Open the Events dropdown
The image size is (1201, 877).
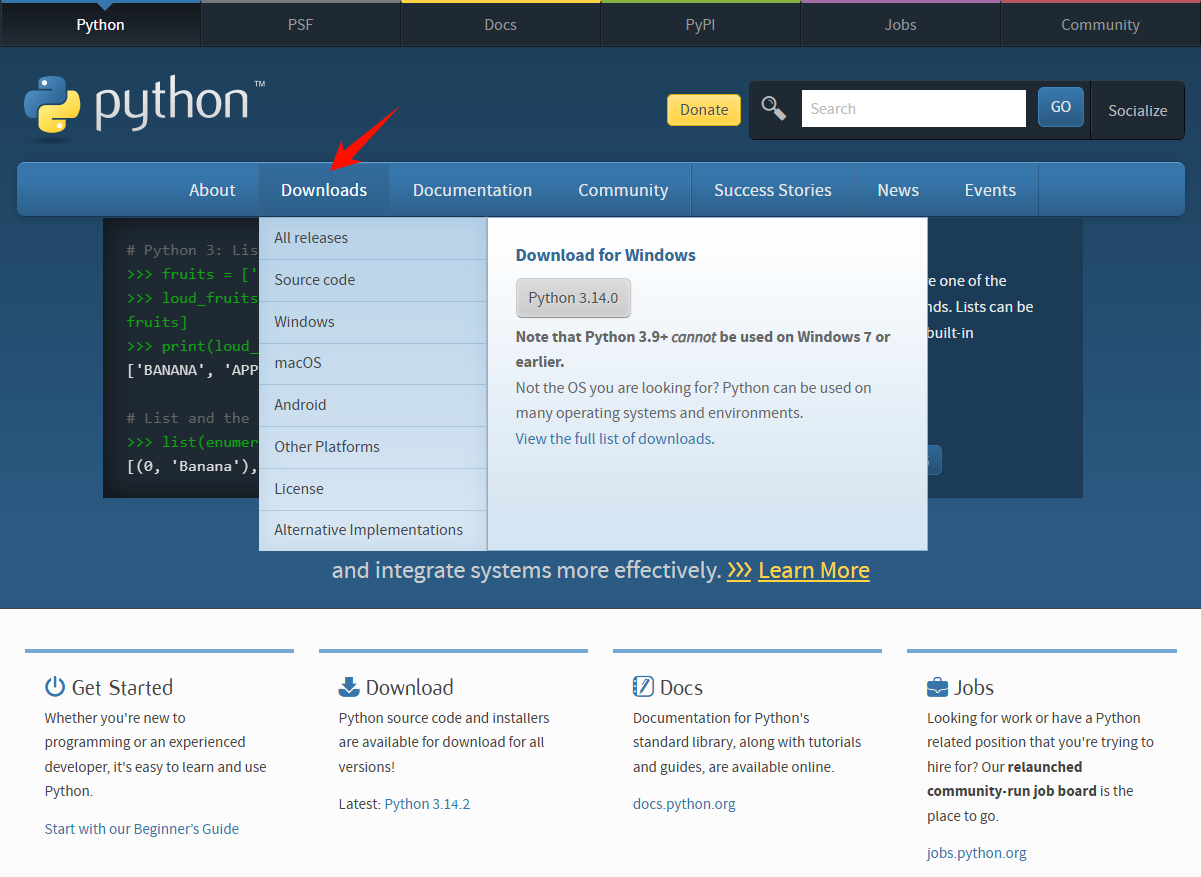click(989, 189)
